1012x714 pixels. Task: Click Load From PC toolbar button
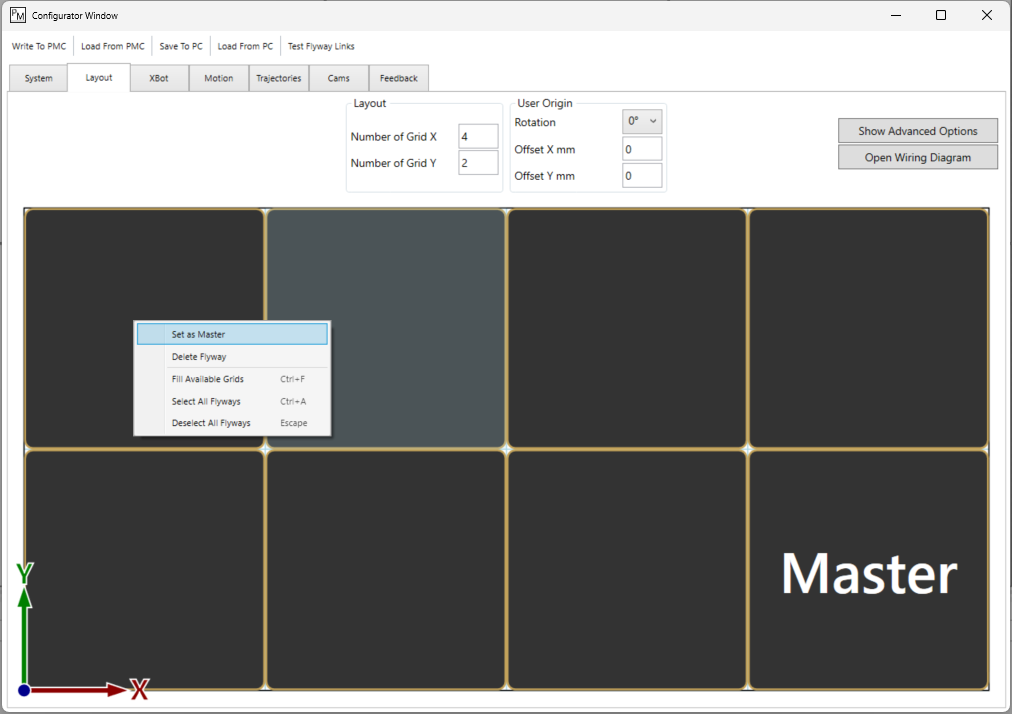click(x=245, y=46)
